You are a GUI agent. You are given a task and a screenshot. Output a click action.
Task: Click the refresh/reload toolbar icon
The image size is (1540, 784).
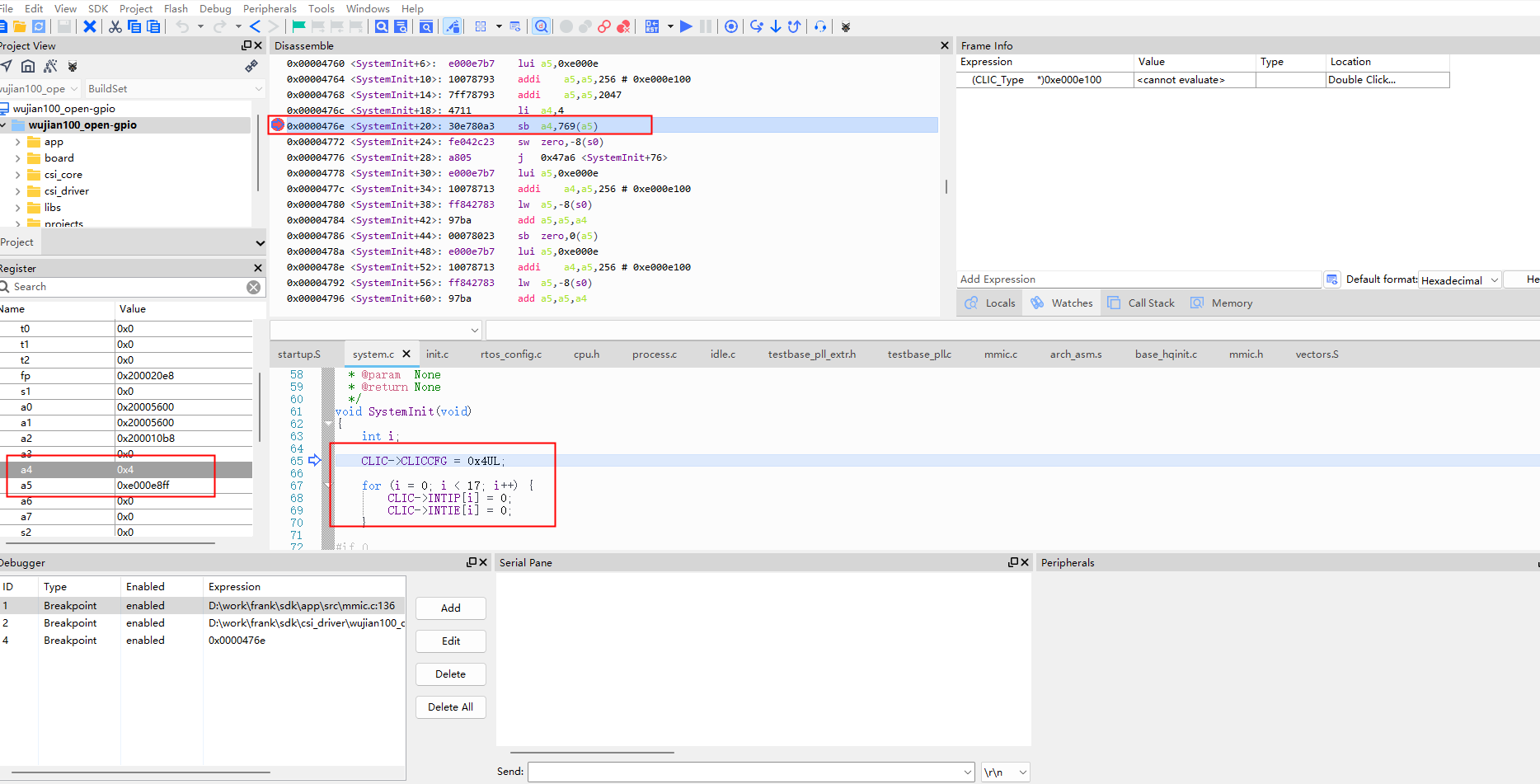click(39, 26)
